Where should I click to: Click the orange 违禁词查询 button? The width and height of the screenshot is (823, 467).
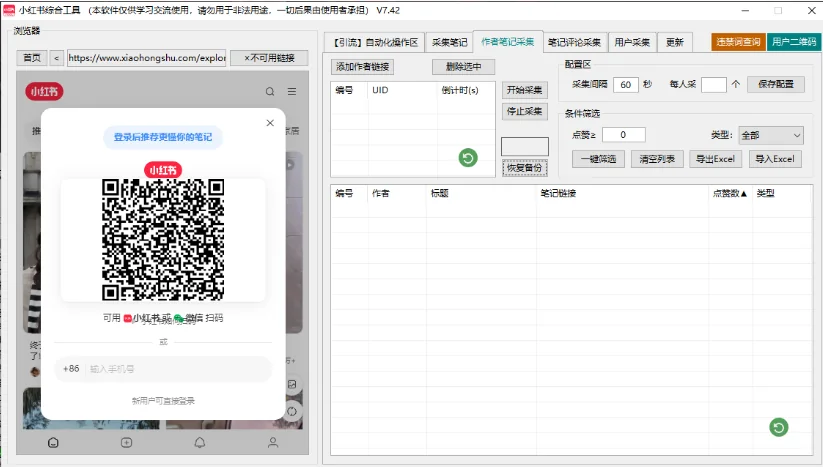738,42
